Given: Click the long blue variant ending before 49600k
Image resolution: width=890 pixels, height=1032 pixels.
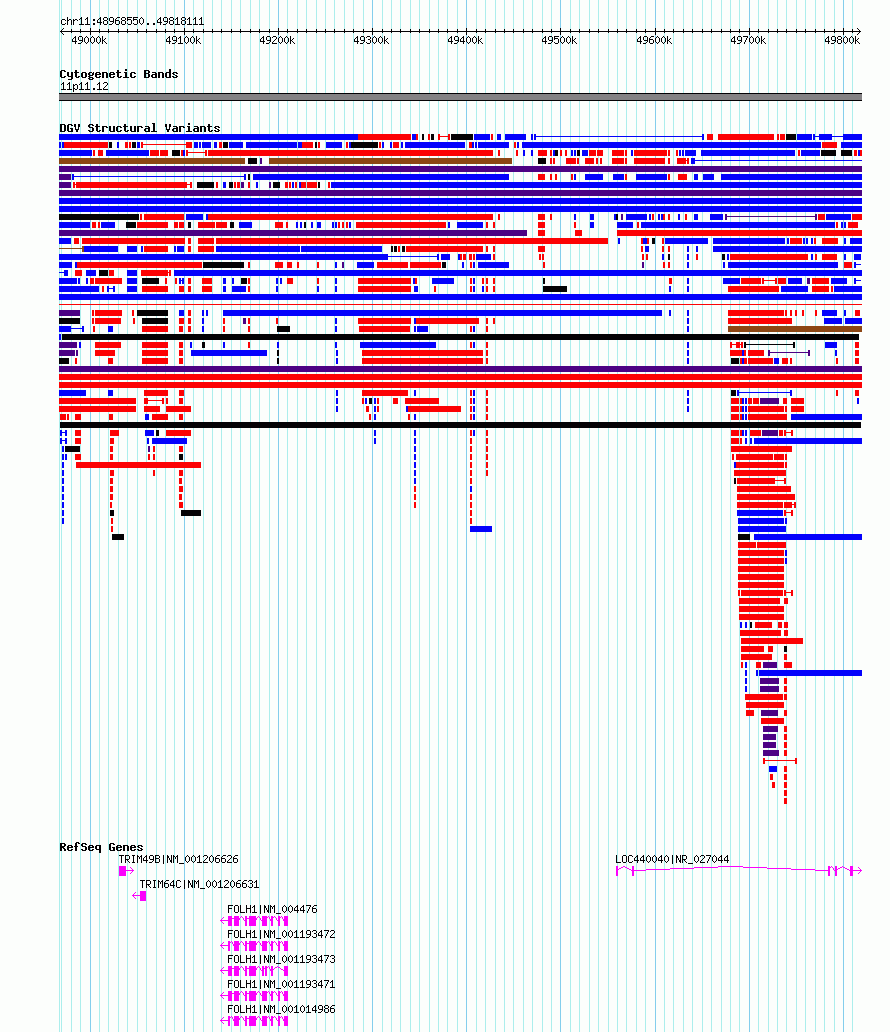Looking at the screenshot, I should coord(442,313).
